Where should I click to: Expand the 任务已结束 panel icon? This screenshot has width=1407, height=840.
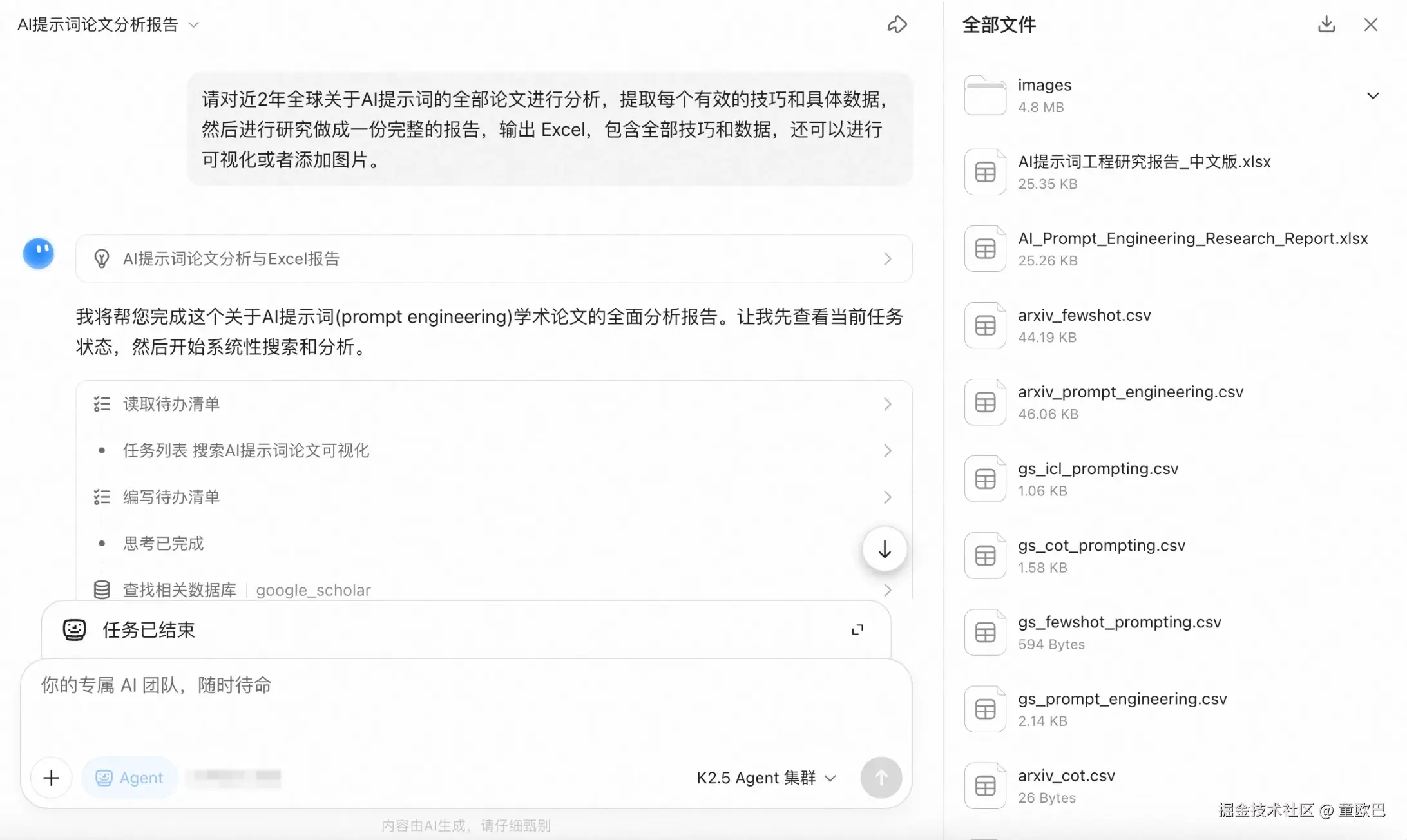click(857, 629)
